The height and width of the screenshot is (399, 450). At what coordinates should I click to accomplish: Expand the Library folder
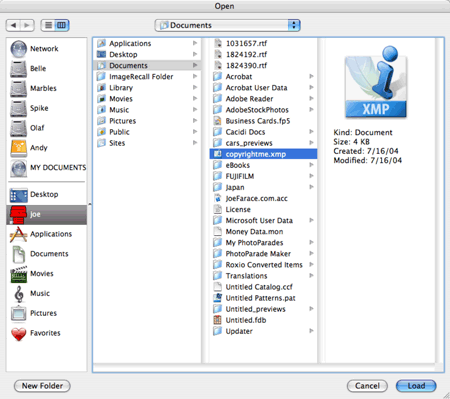(x=195, y=87)
